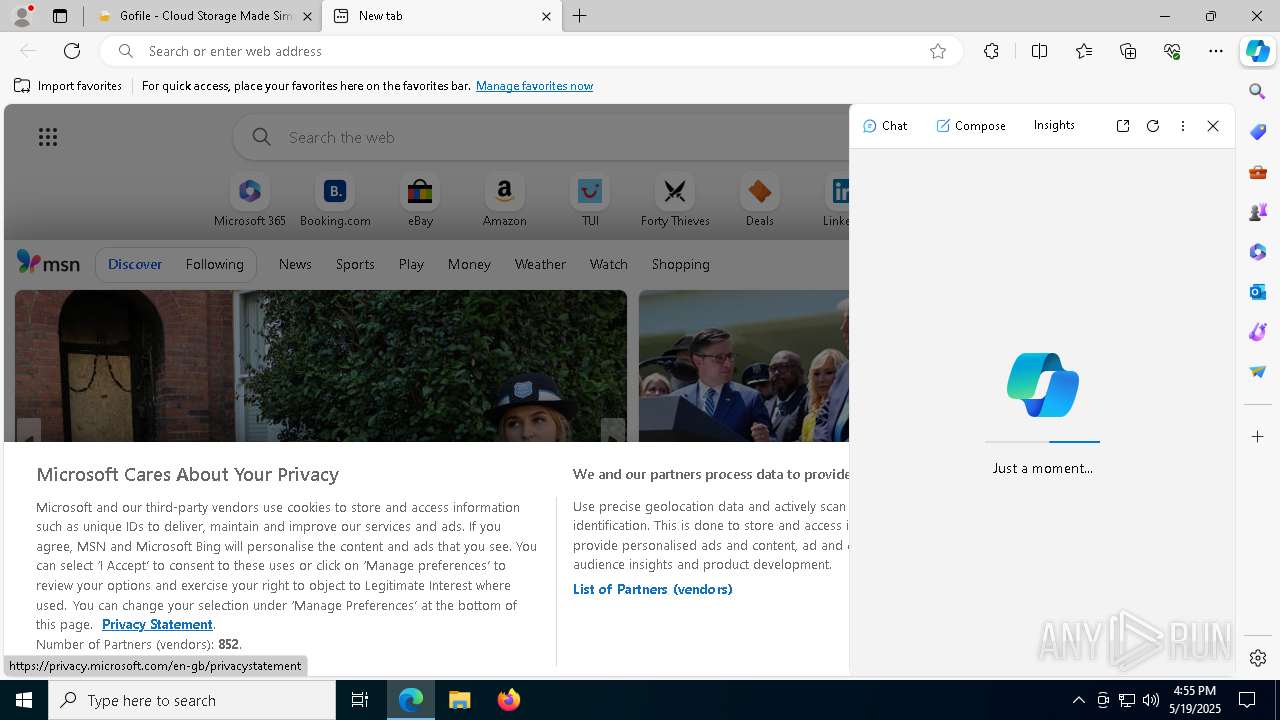Launch Firefox from the taskbar
Viewport: 1280px width, 720px height.
(508, 700)
